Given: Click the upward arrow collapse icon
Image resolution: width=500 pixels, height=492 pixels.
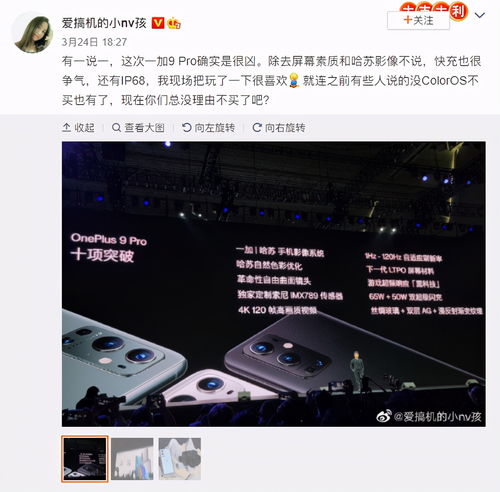Looking at the screenshot, I should click(x=67, y=127).
